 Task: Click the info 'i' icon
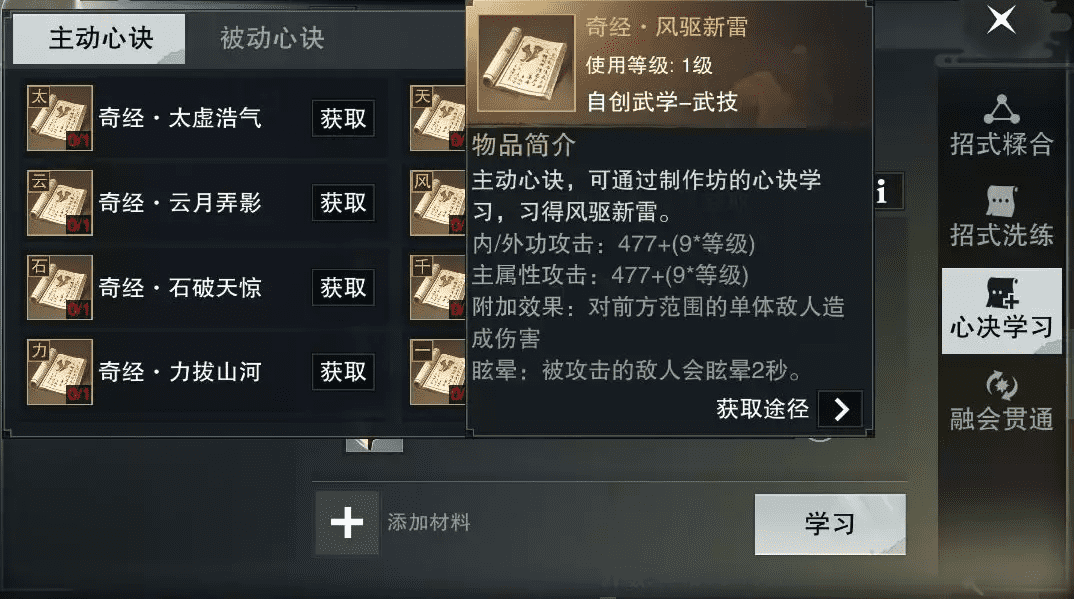(886, 191)
